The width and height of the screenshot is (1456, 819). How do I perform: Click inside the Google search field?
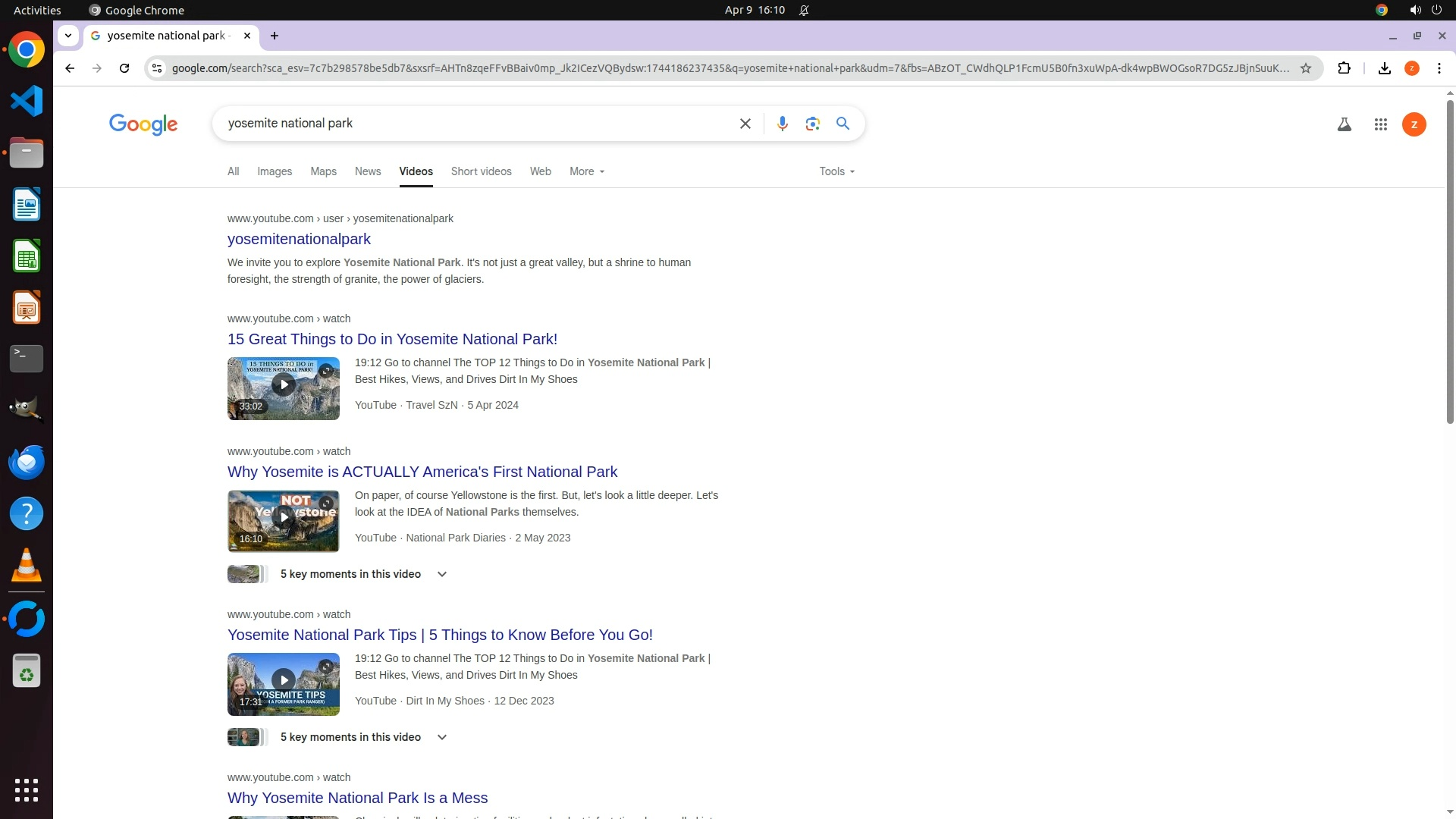pos(470,124)
